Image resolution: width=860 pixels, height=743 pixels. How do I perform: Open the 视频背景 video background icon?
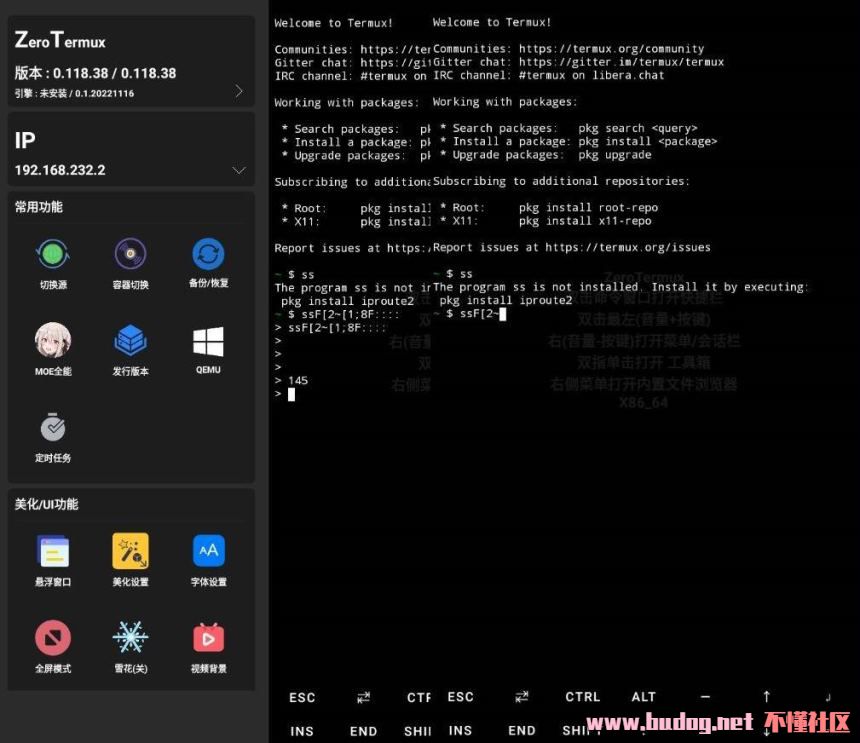208,638
